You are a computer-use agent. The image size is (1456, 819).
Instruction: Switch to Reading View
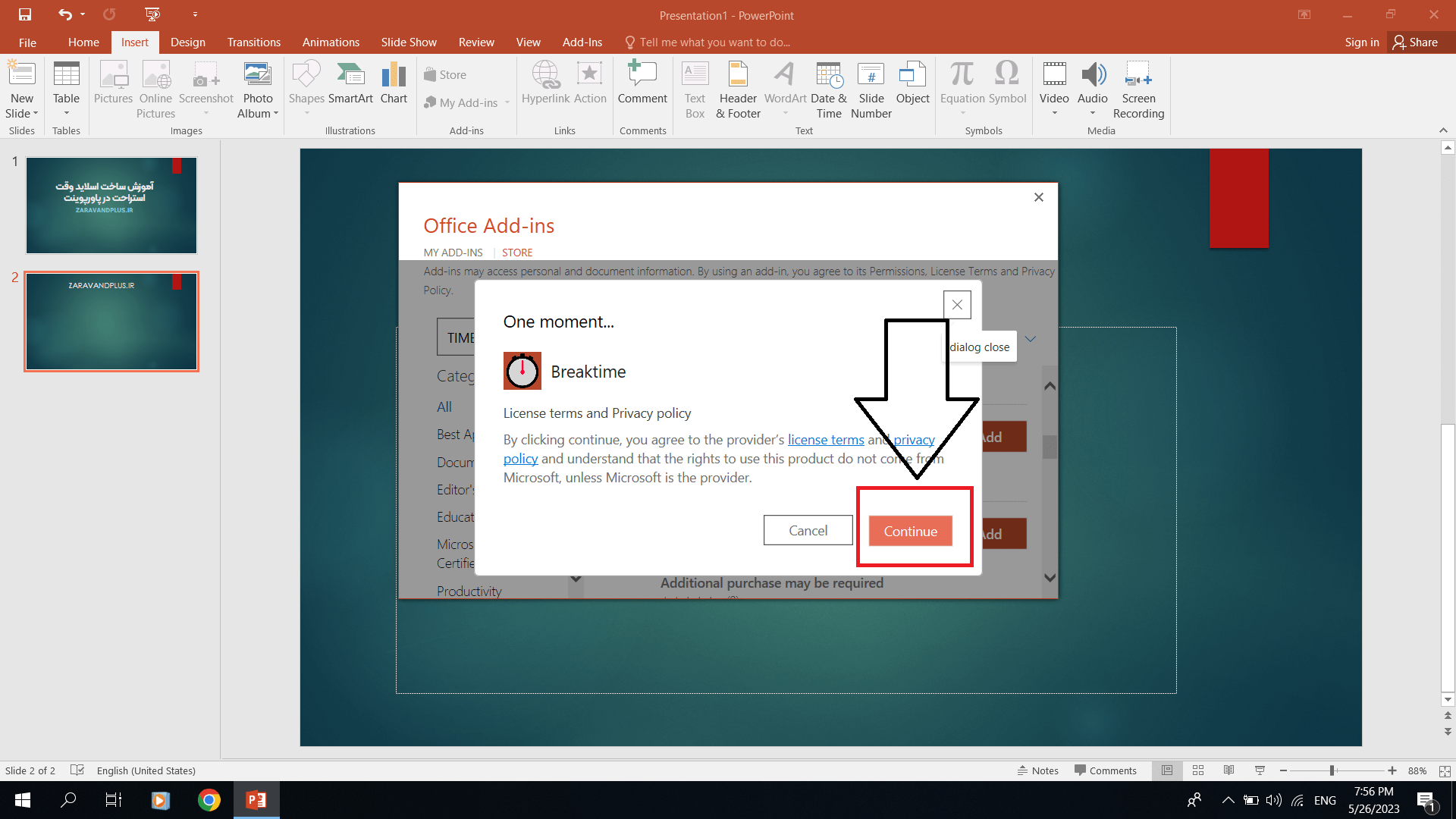point(1228,770)
